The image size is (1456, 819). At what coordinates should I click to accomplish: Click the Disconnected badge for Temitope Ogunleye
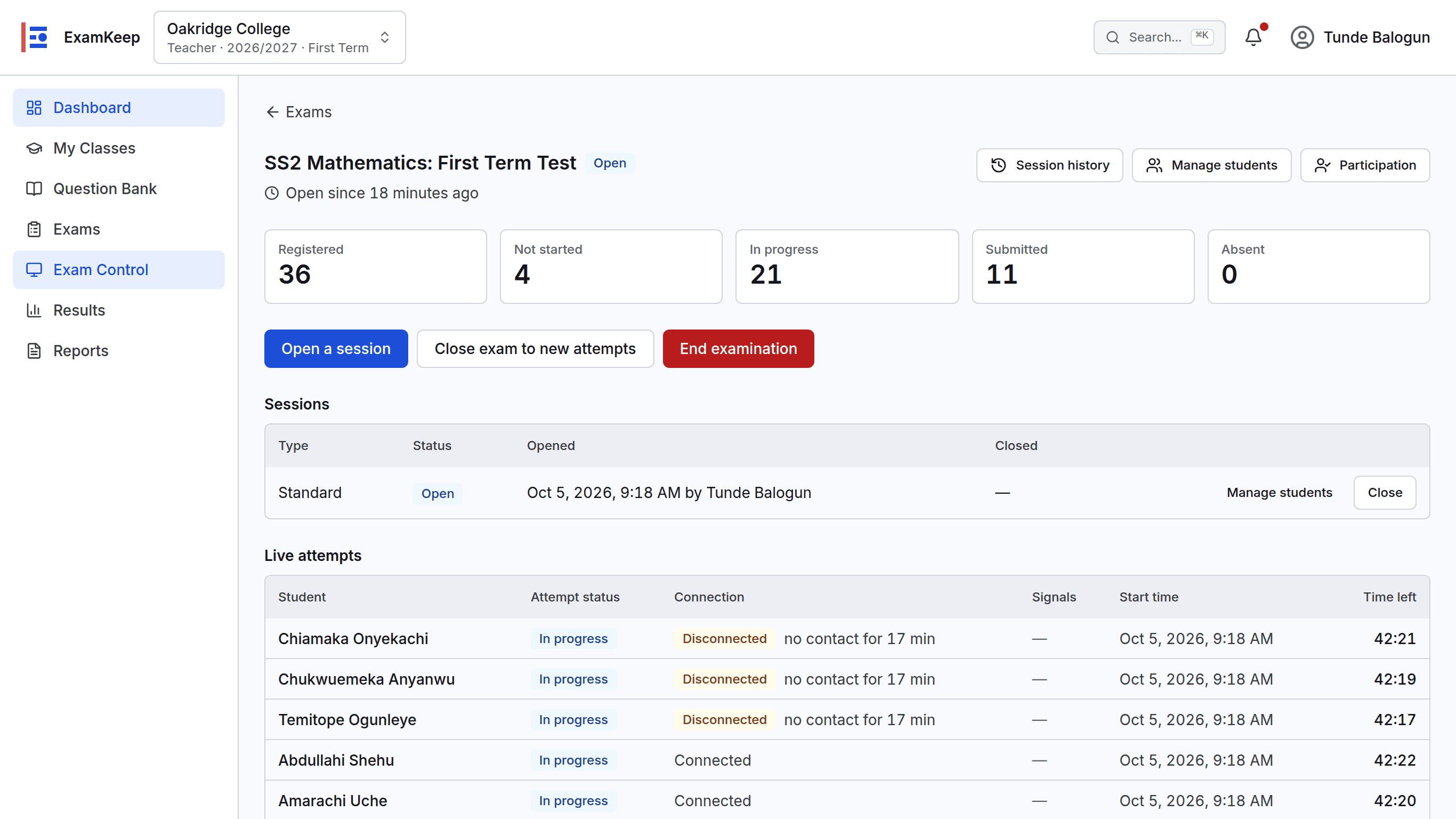point(724,719)
